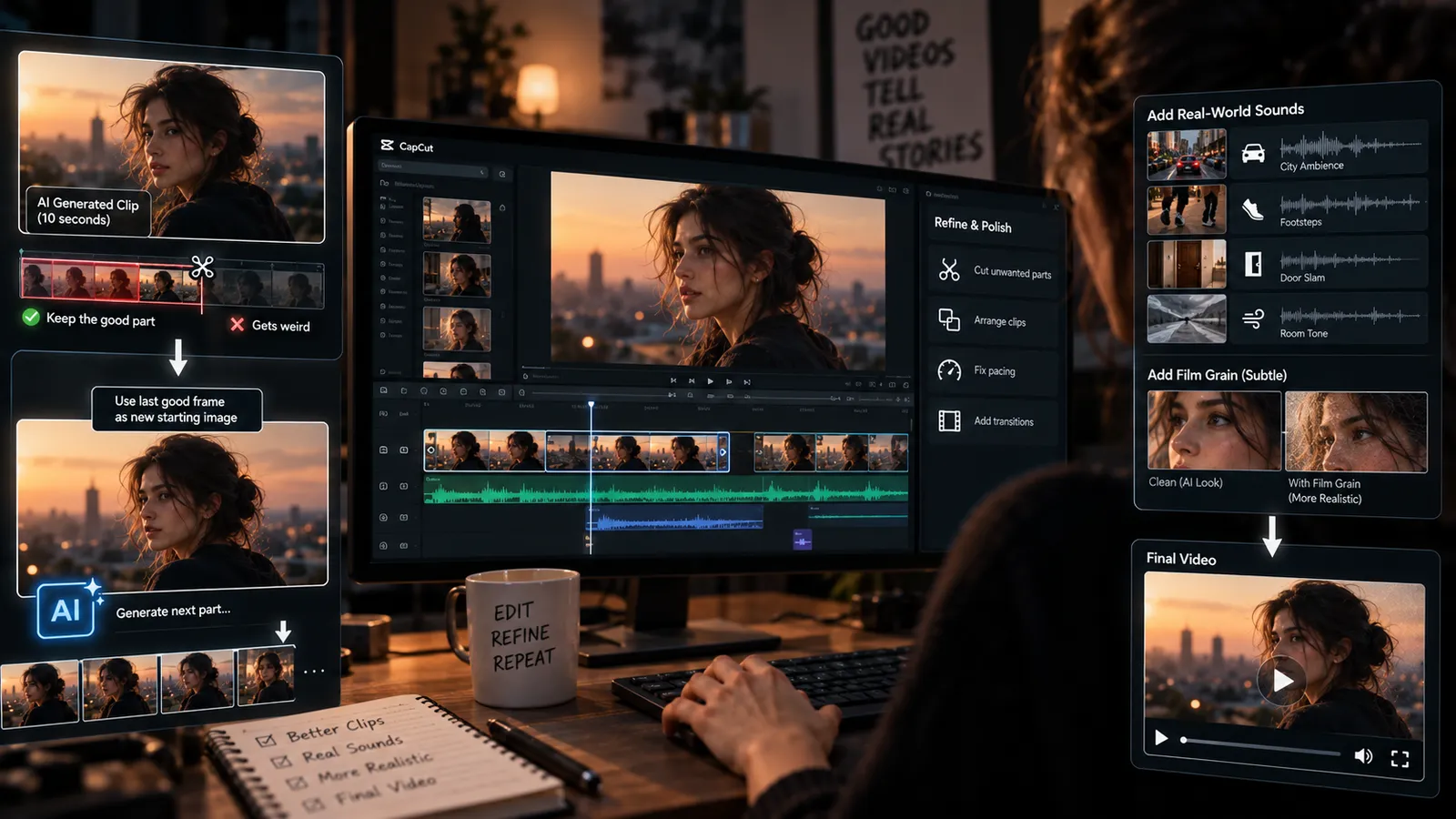
Task: Click the shoe icon for Footsteps
Action: [1253, 209]
